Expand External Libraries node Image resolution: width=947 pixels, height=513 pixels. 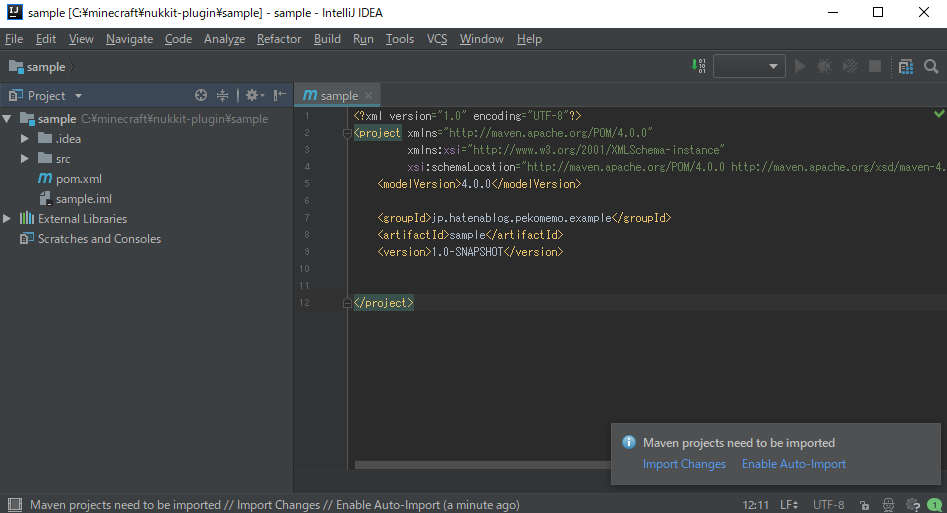click(x=7, y=219)
